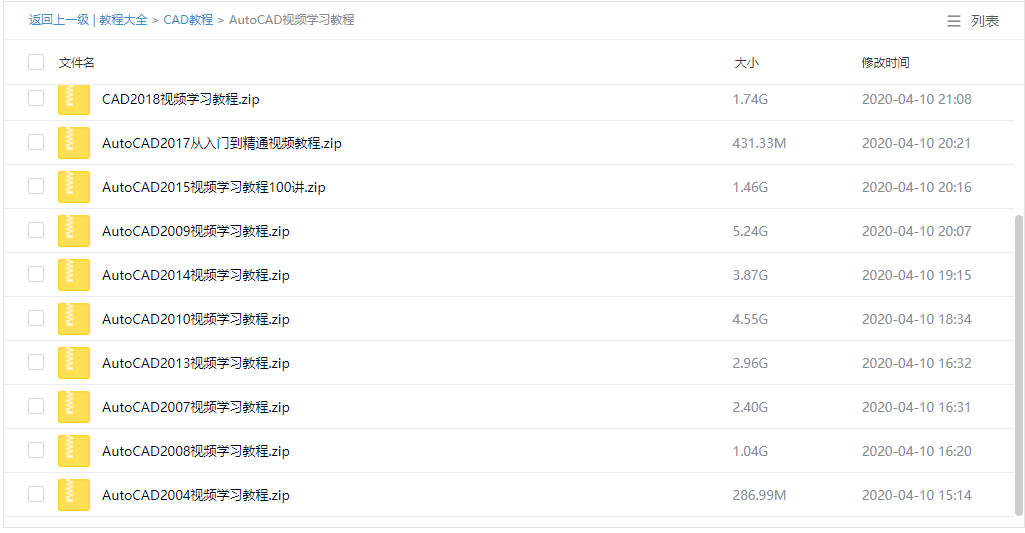Click current folder AutoCAD视频学习教程 breadcrumb
1025x533 pixels.
[292, 20]
